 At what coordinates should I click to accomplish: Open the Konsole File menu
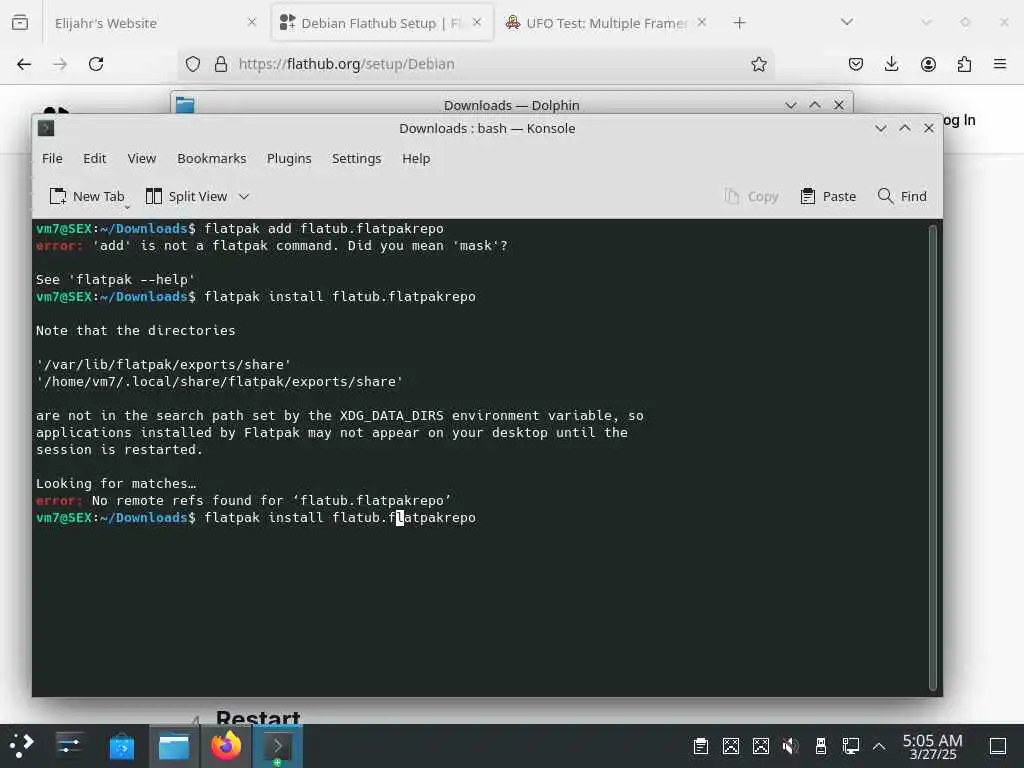pos(52,159)
